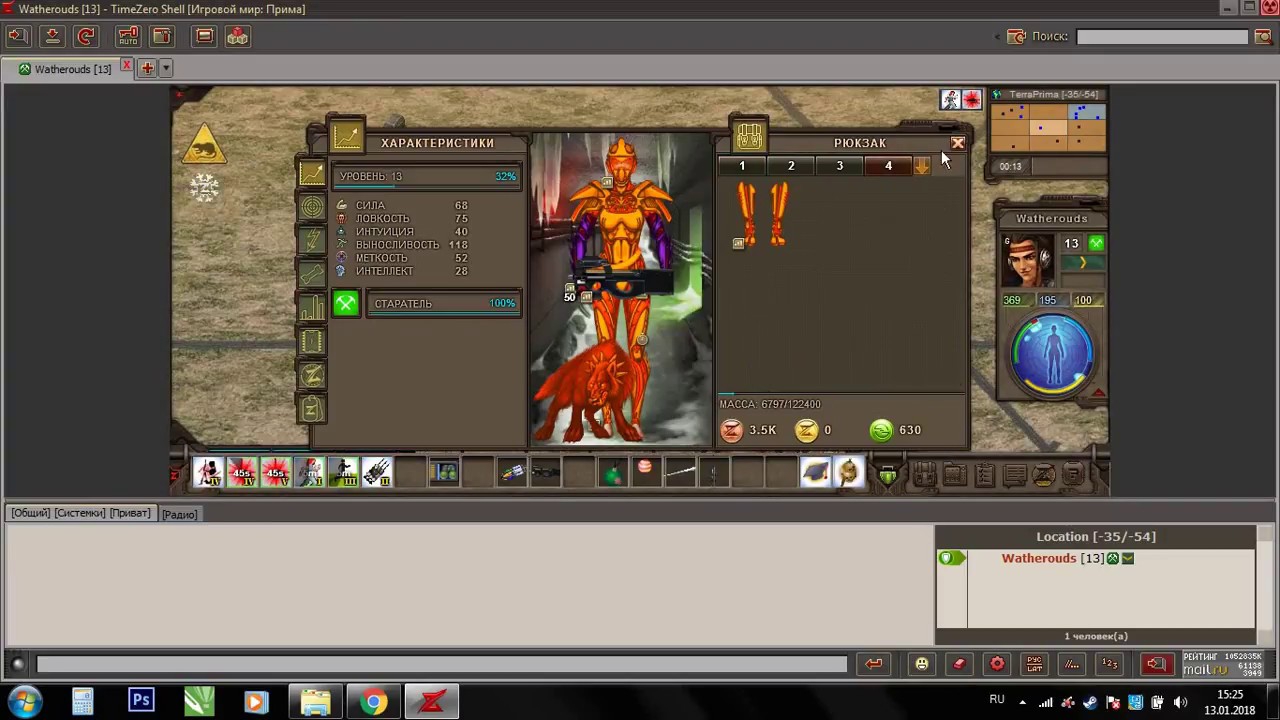The width and height of the screenshot is (1280, 720).
Task: Switch to backpack tab 1
Action: (742, 166)
